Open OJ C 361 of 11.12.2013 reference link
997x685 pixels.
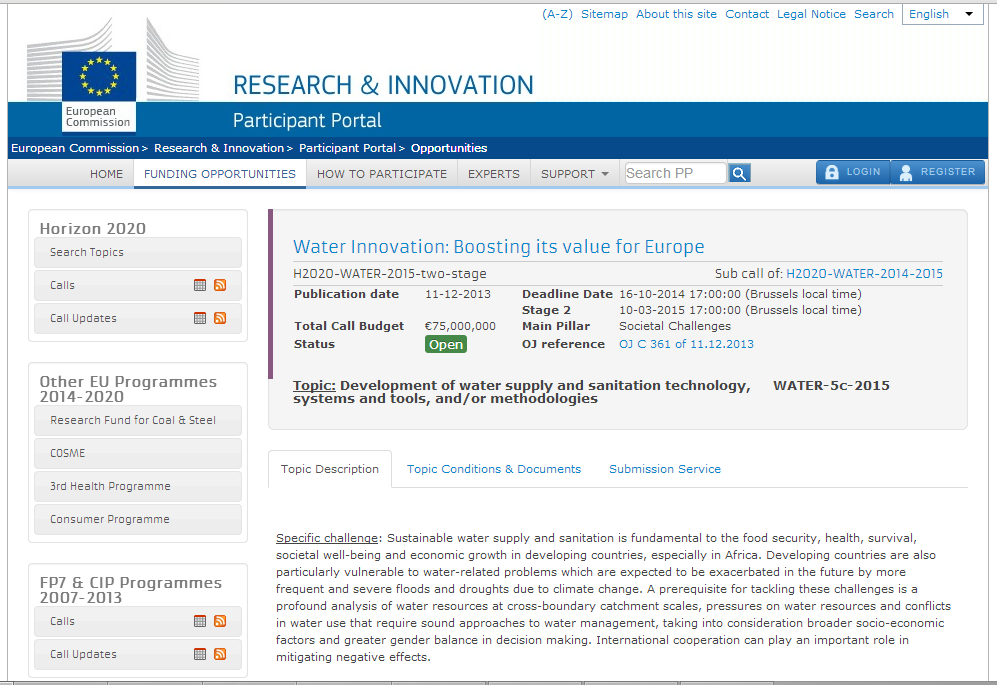click(x=686, y=344)
